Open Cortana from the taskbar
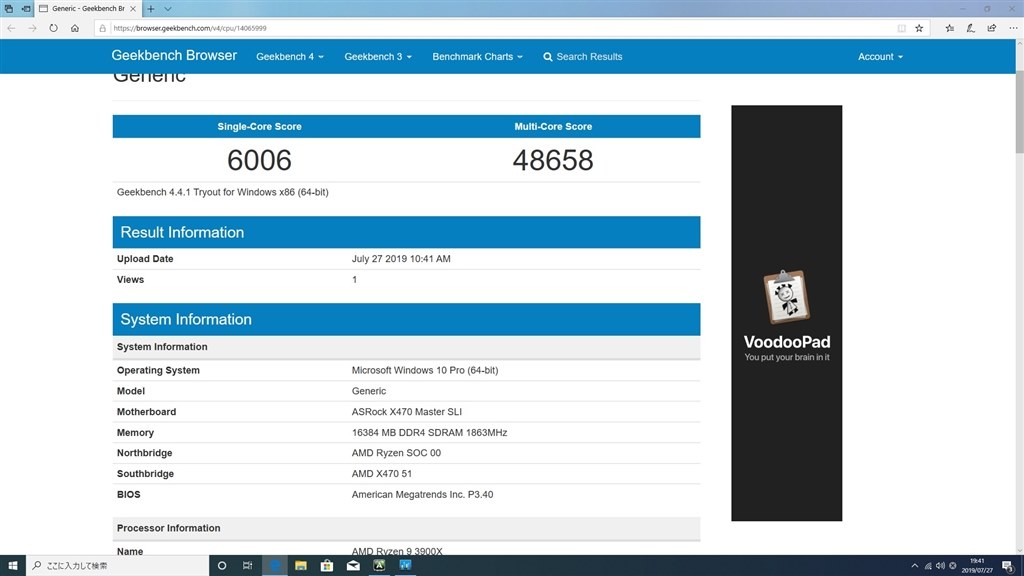 pyautogui.click(x=221, y=566)
